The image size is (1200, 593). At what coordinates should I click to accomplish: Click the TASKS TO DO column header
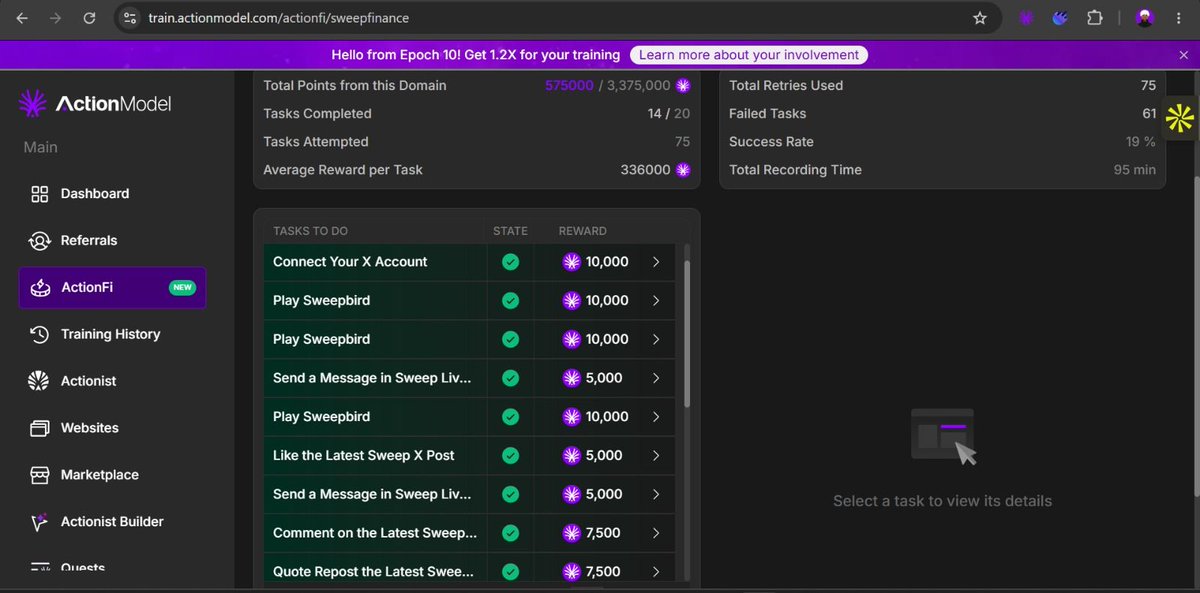coord(310,231)
